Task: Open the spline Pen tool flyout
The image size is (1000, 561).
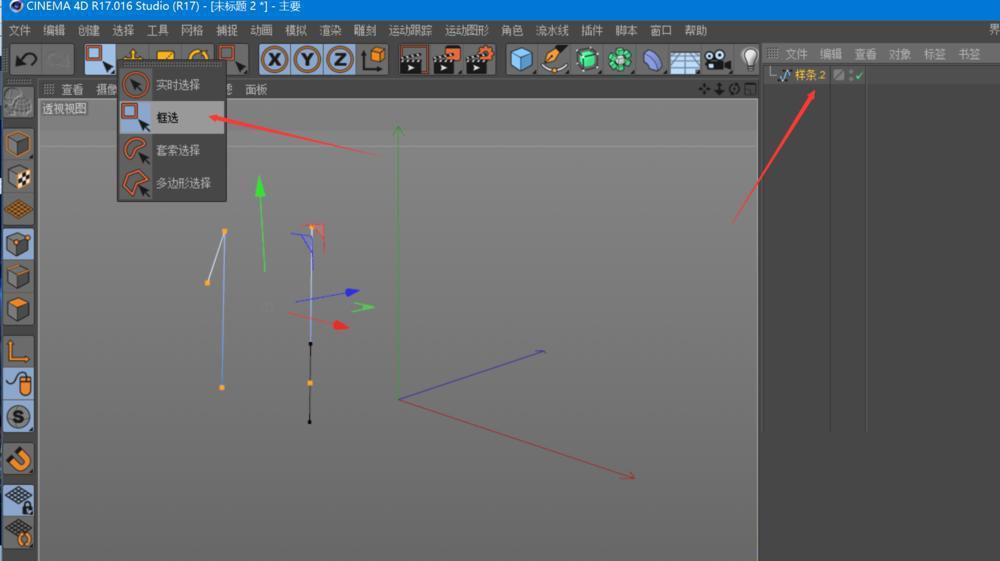Action: [x=554, y=60]
